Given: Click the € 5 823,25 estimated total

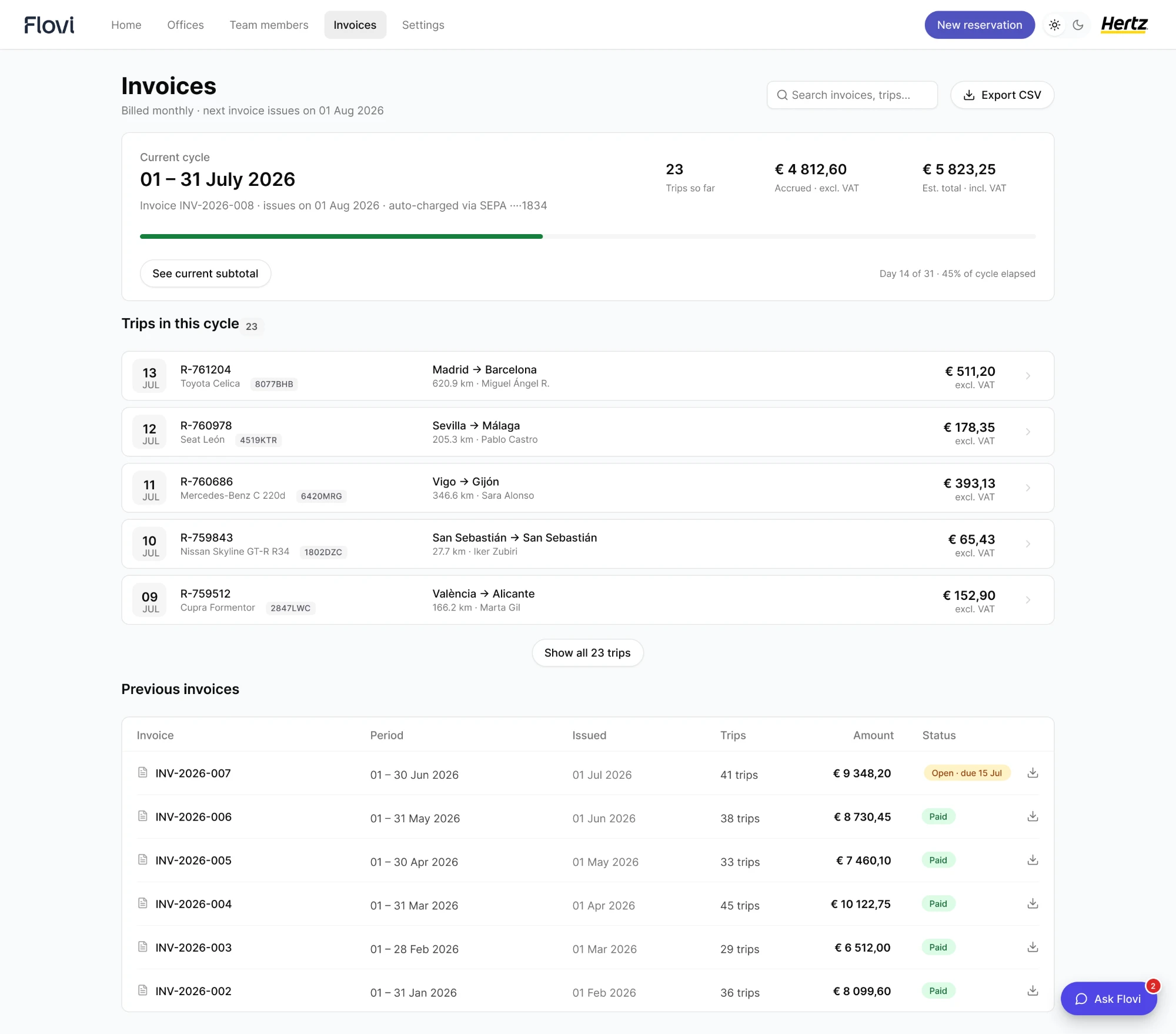Looking at the screenshot, I should pos(959,169).
